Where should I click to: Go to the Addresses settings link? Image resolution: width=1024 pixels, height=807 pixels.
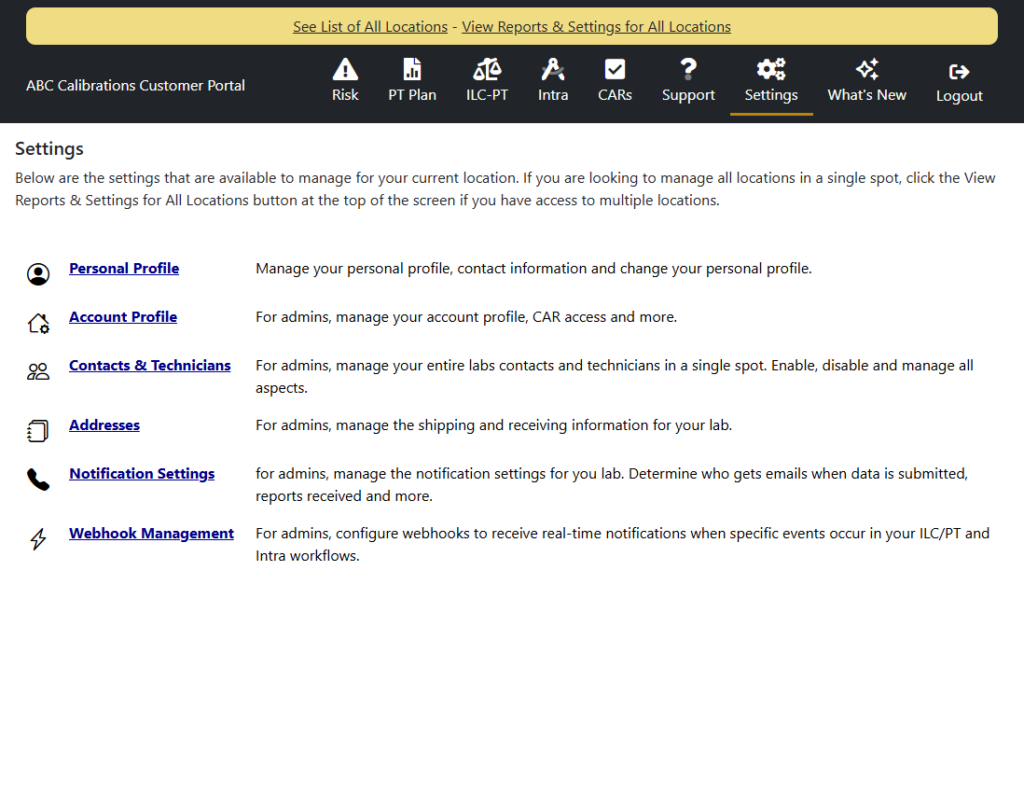click(104, 426)
